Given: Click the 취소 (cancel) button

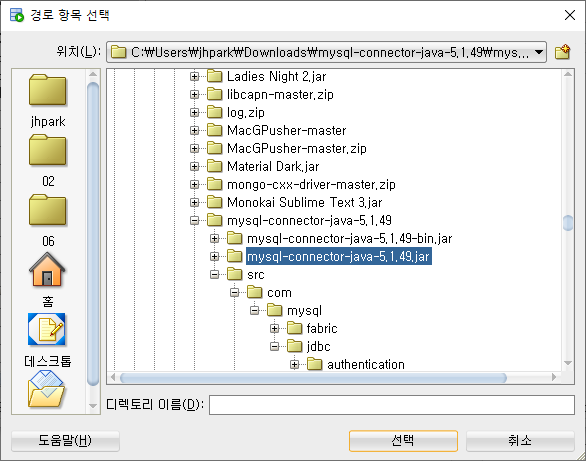Looking at the screenshot, I should click(520, 441).
